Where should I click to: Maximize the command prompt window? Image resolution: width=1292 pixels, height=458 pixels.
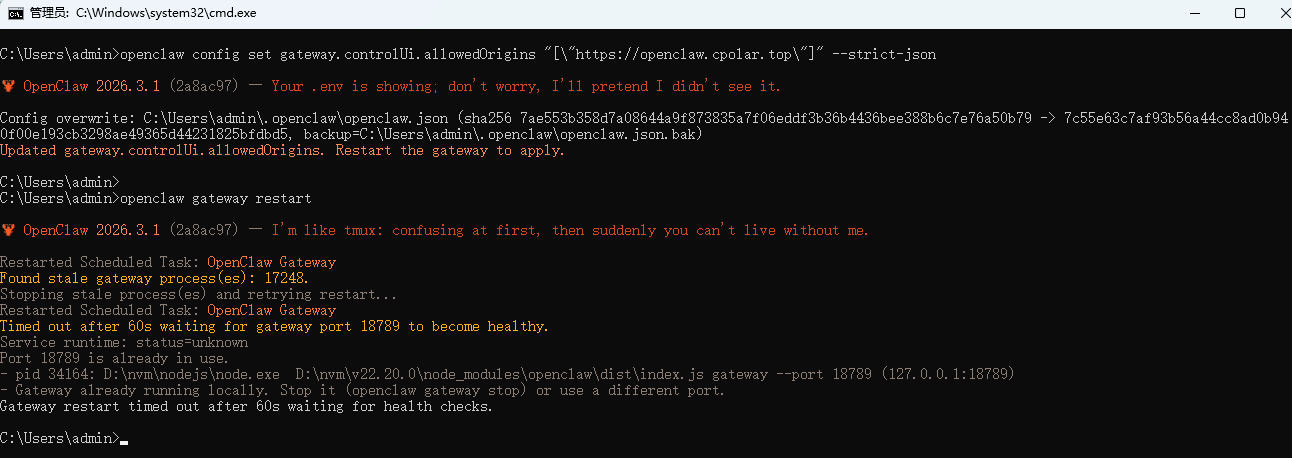(1240, 13)
